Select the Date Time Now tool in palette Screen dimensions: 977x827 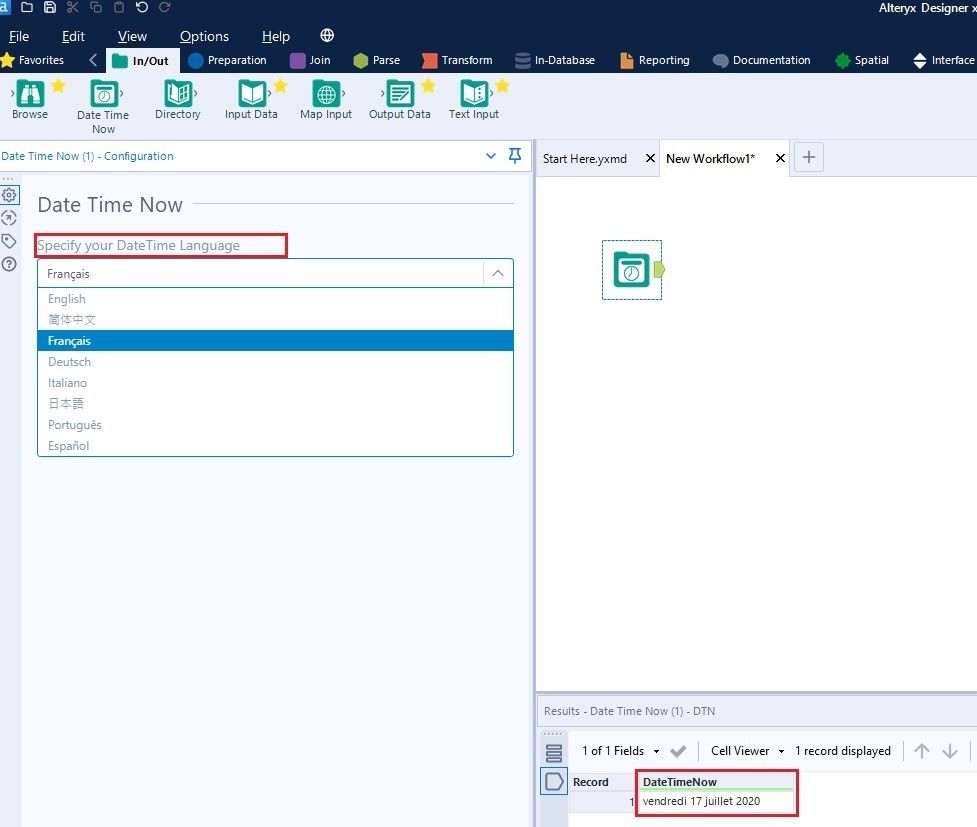[x=103, y=107]
